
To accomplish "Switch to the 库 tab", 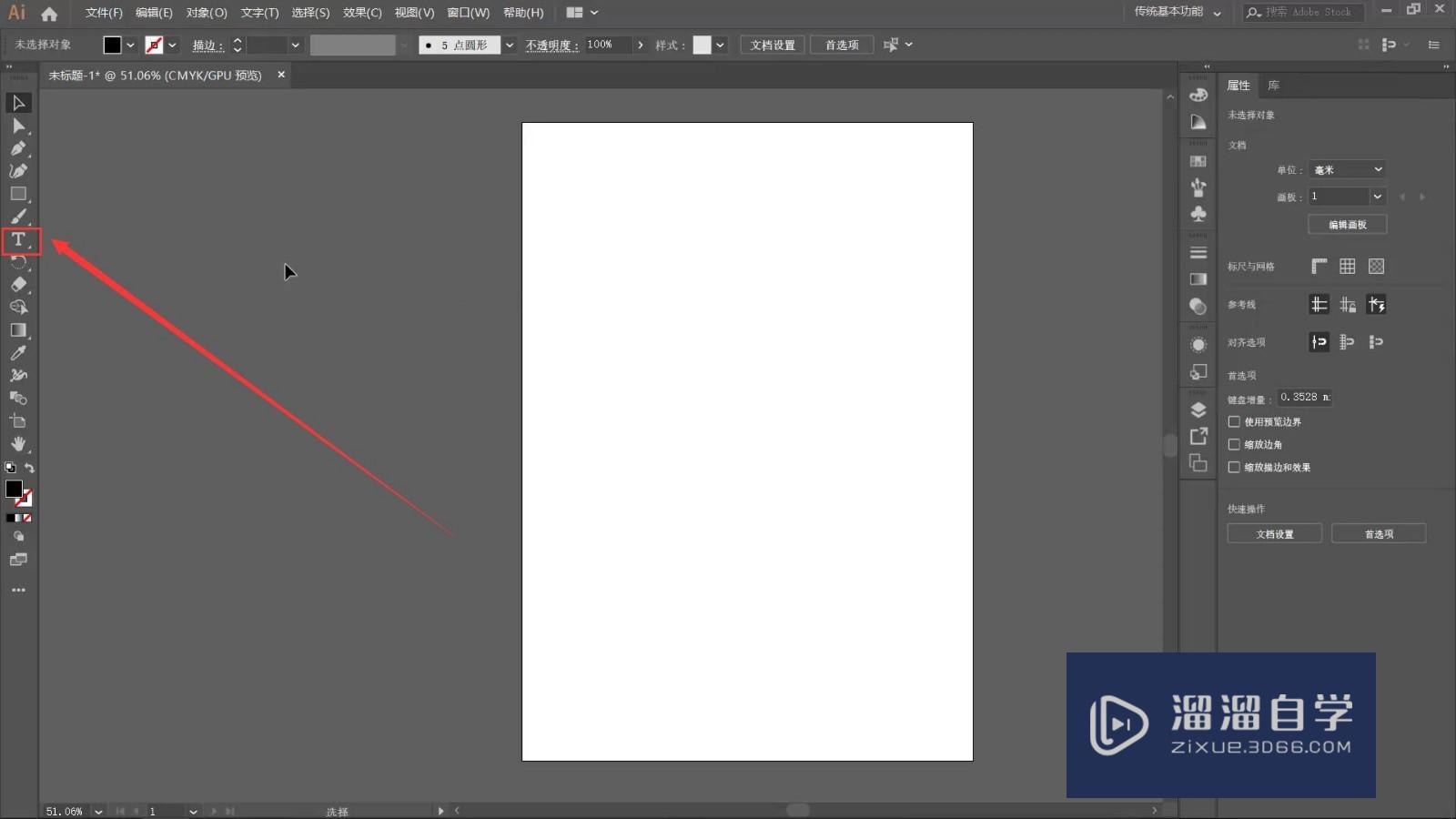I will click(x=1274, y=86).
